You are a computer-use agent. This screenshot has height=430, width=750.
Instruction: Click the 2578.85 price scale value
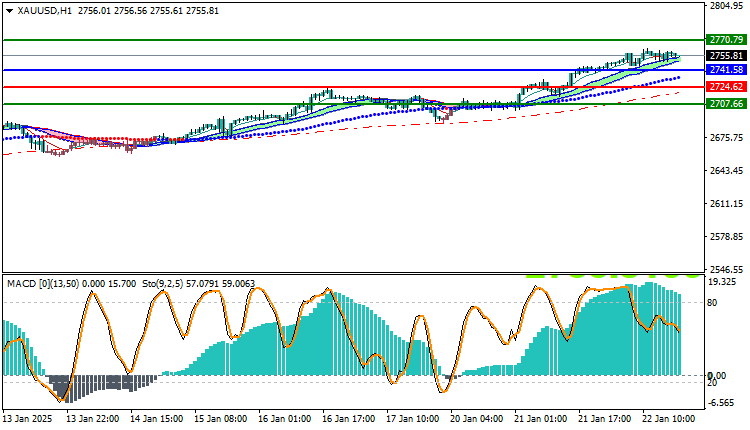[x=727, y=237]
